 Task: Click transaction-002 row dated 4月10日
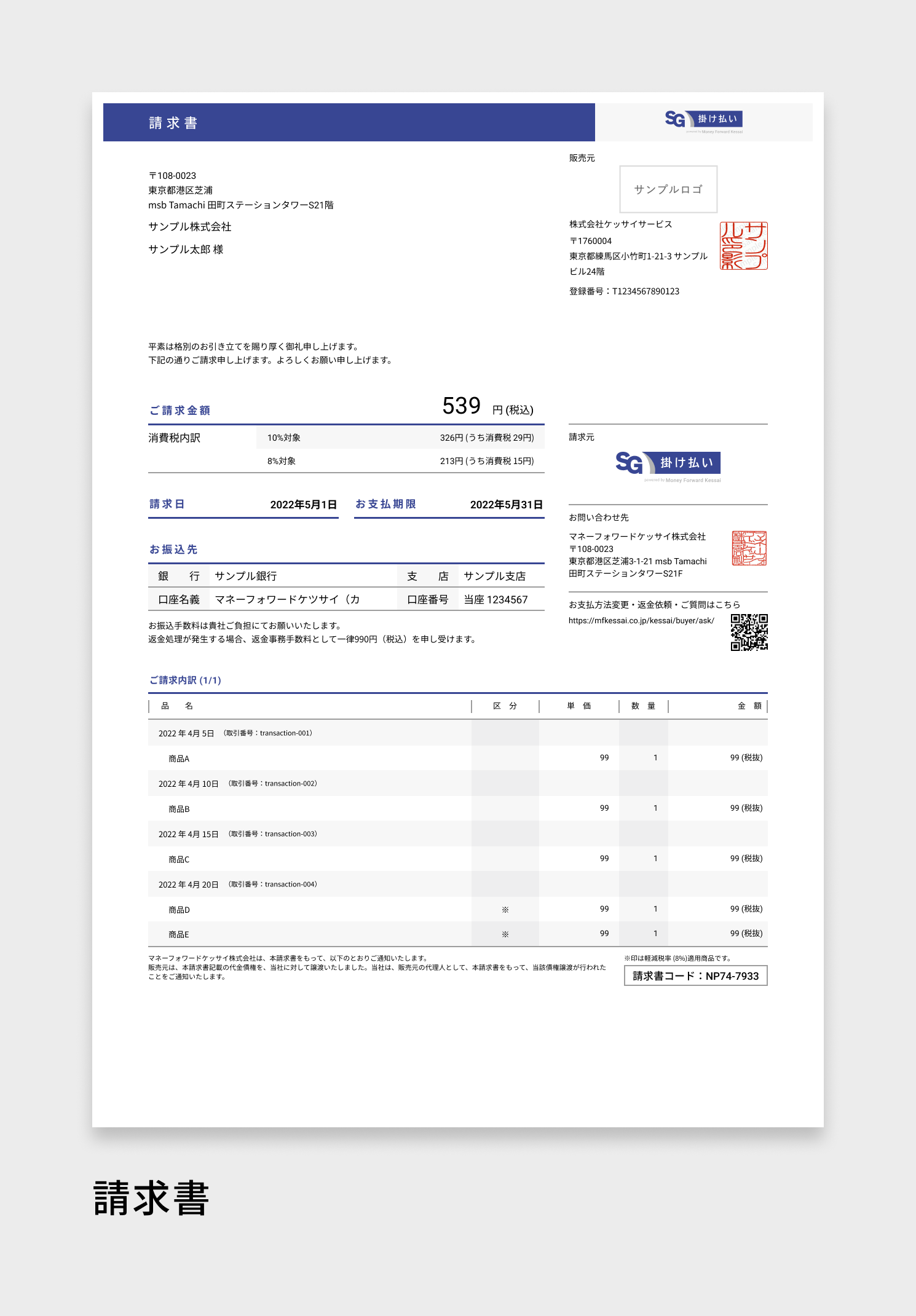pyautogui.click(x=458, y=784)
